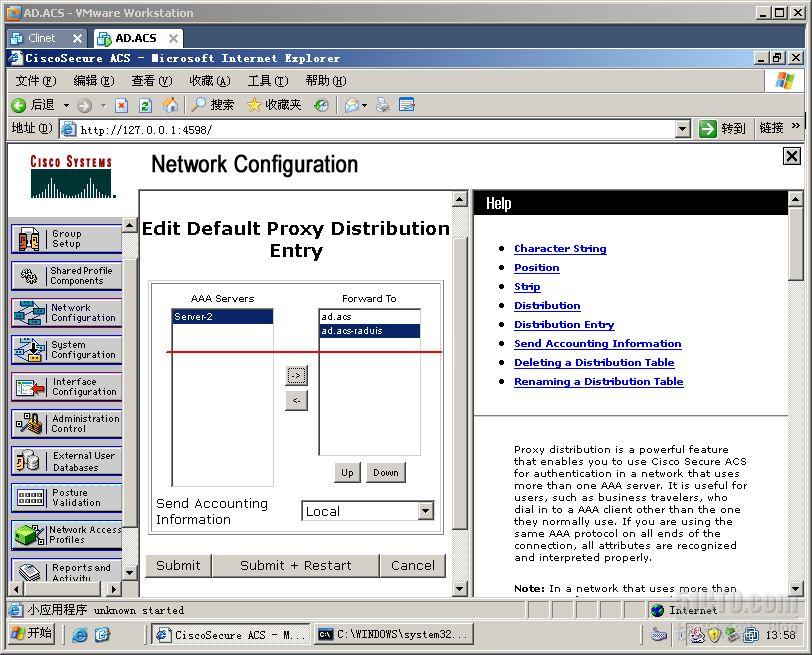
Task: Open Distribution Entry help link
Action: [x=564, y=325]
